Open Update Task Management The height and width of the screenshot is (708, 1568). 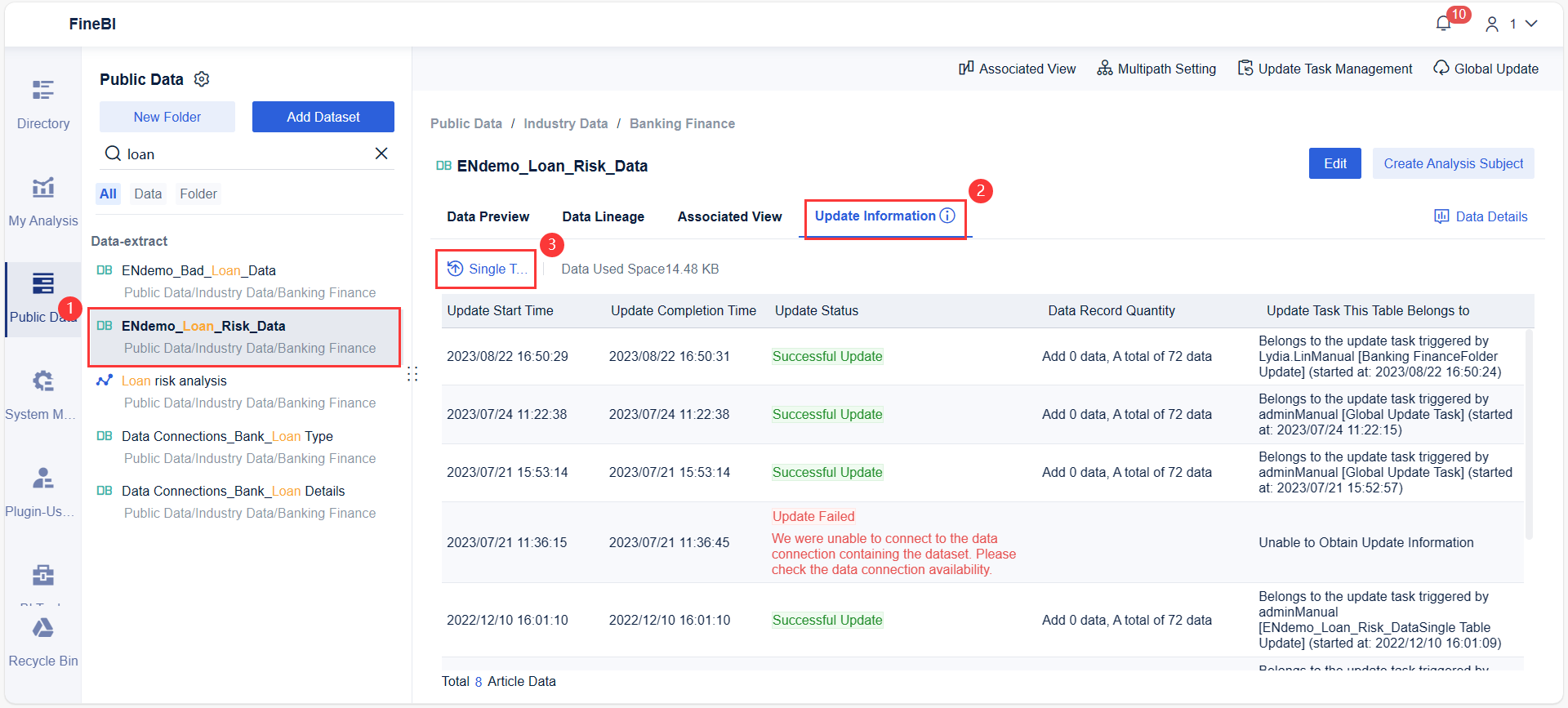(1325, 69)
